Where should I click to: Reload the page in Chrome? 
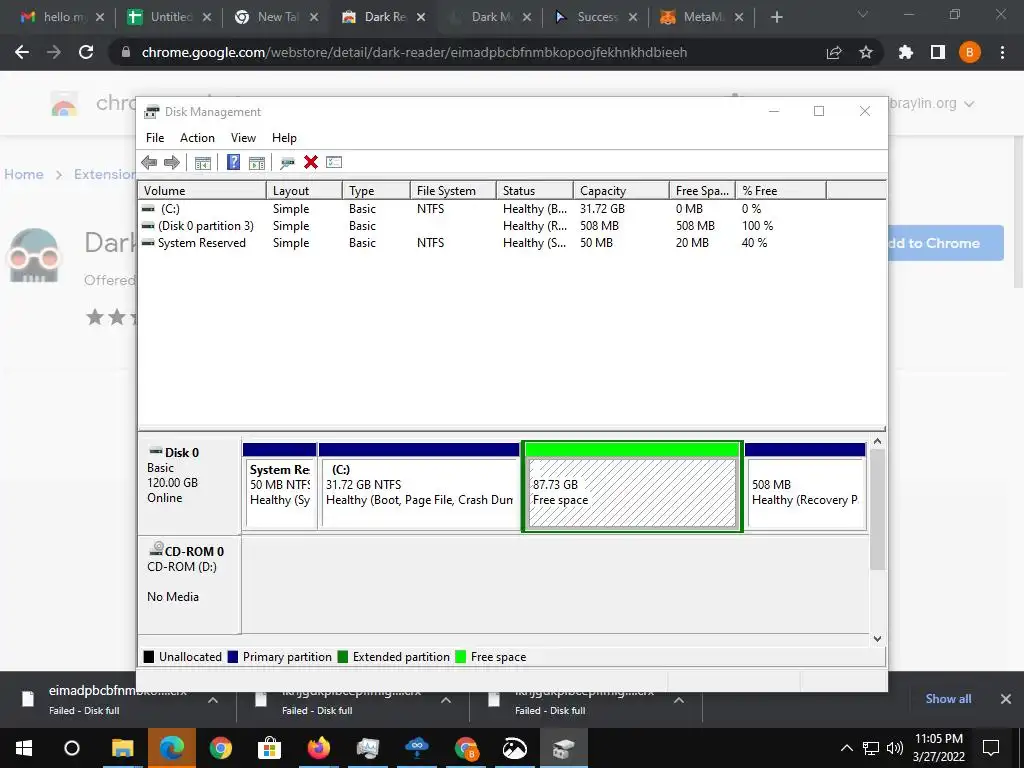click(x=86, y=52)
